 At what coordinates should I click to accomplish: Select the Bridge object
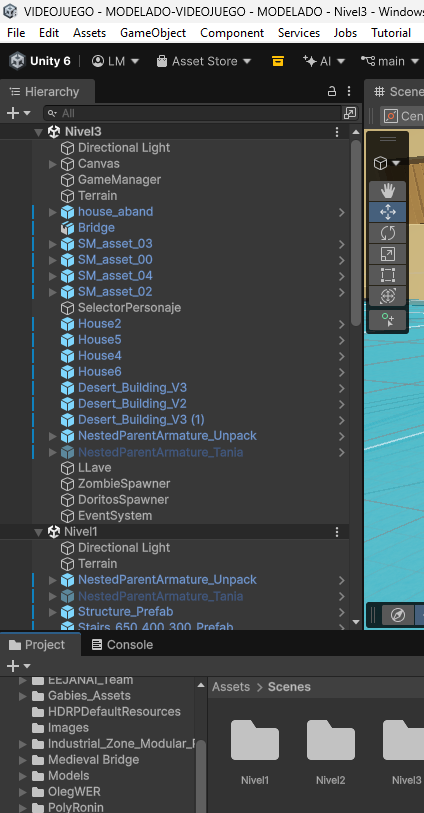click(96, 228)
